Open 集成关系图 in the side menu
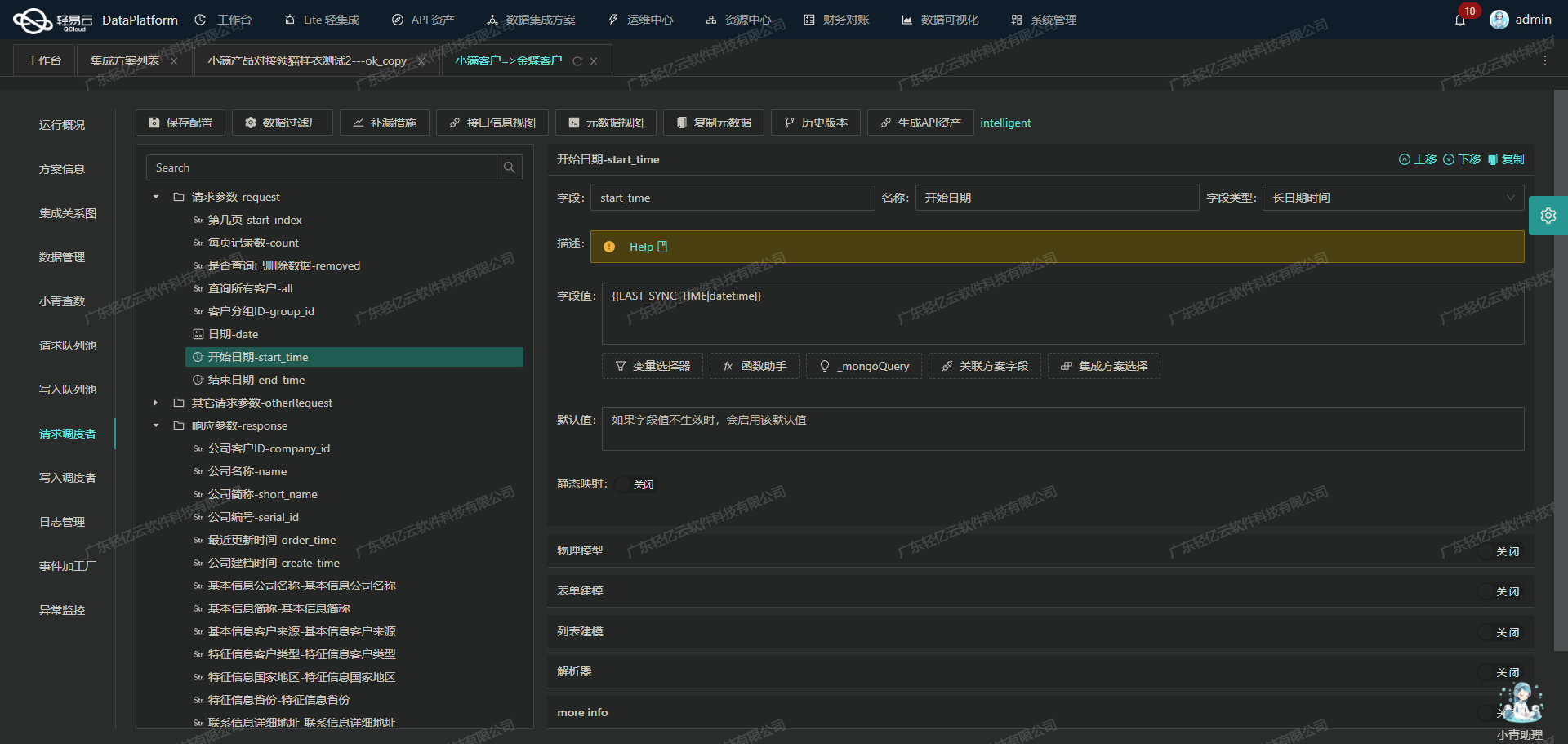 pos(68,213)
